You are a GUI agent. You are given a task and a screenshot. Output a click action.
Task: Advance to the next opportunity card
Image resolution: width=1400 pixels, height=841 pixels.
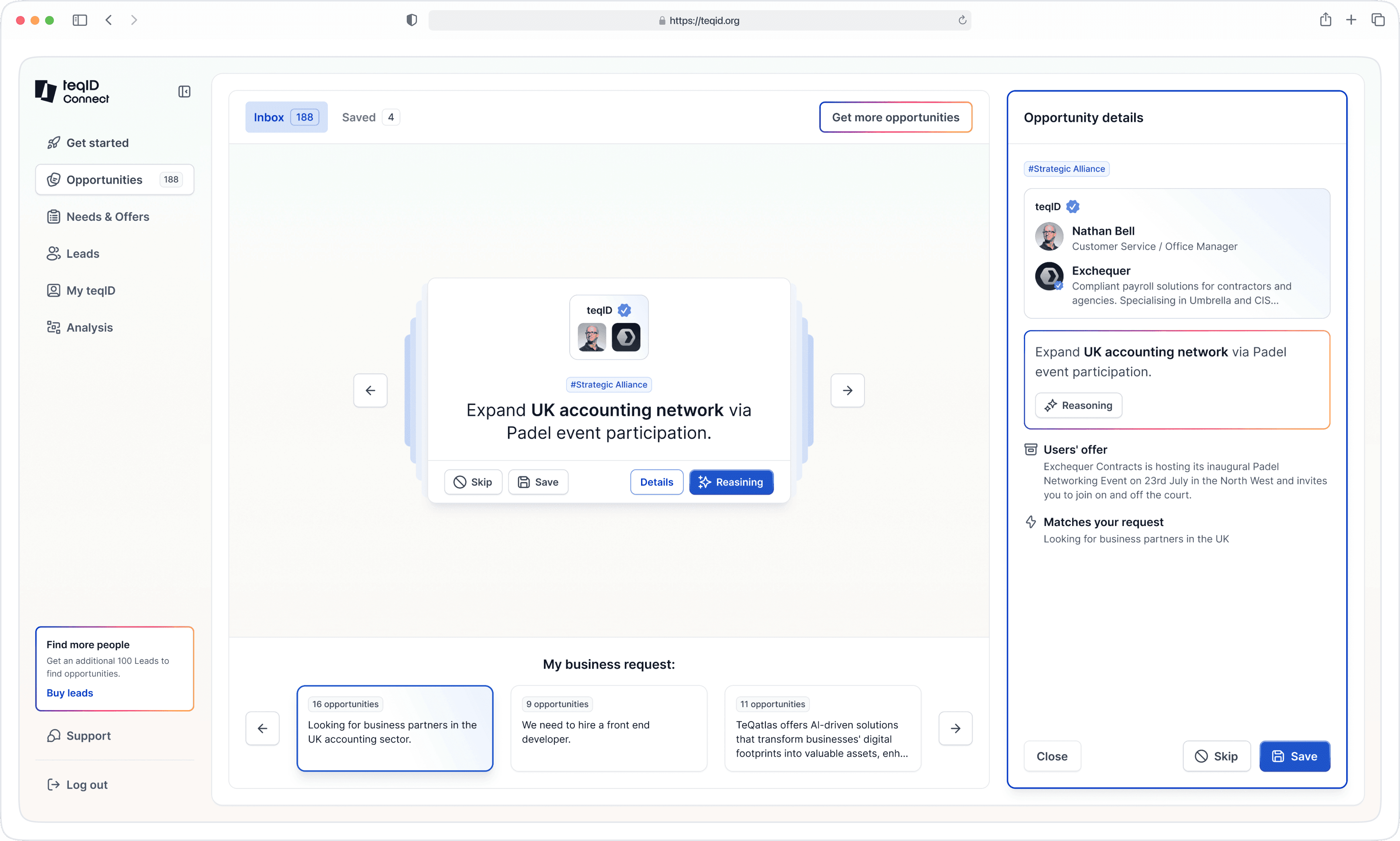point(847,390)
